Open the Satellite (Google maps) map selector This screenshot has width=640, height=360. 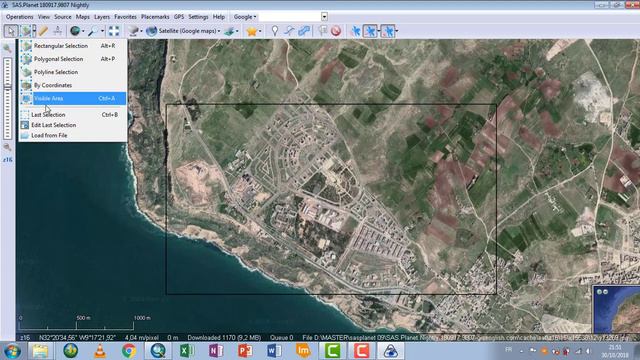pos(184,31)
